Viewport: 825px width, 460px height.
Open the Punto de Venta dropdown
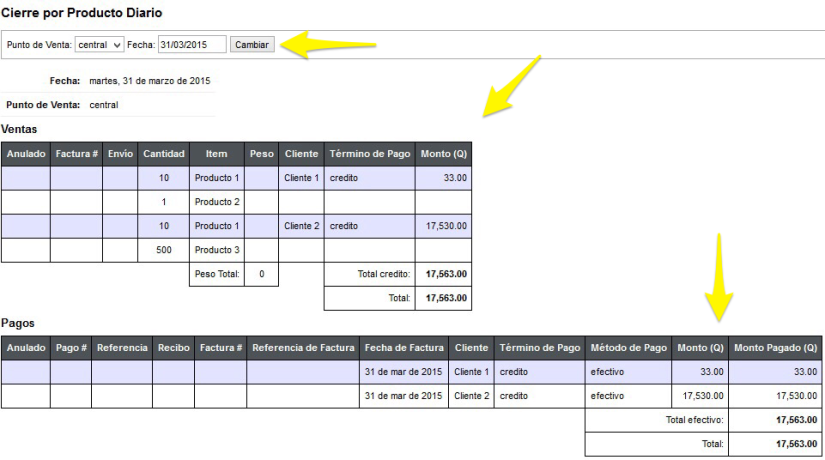[x=99, y=45]
